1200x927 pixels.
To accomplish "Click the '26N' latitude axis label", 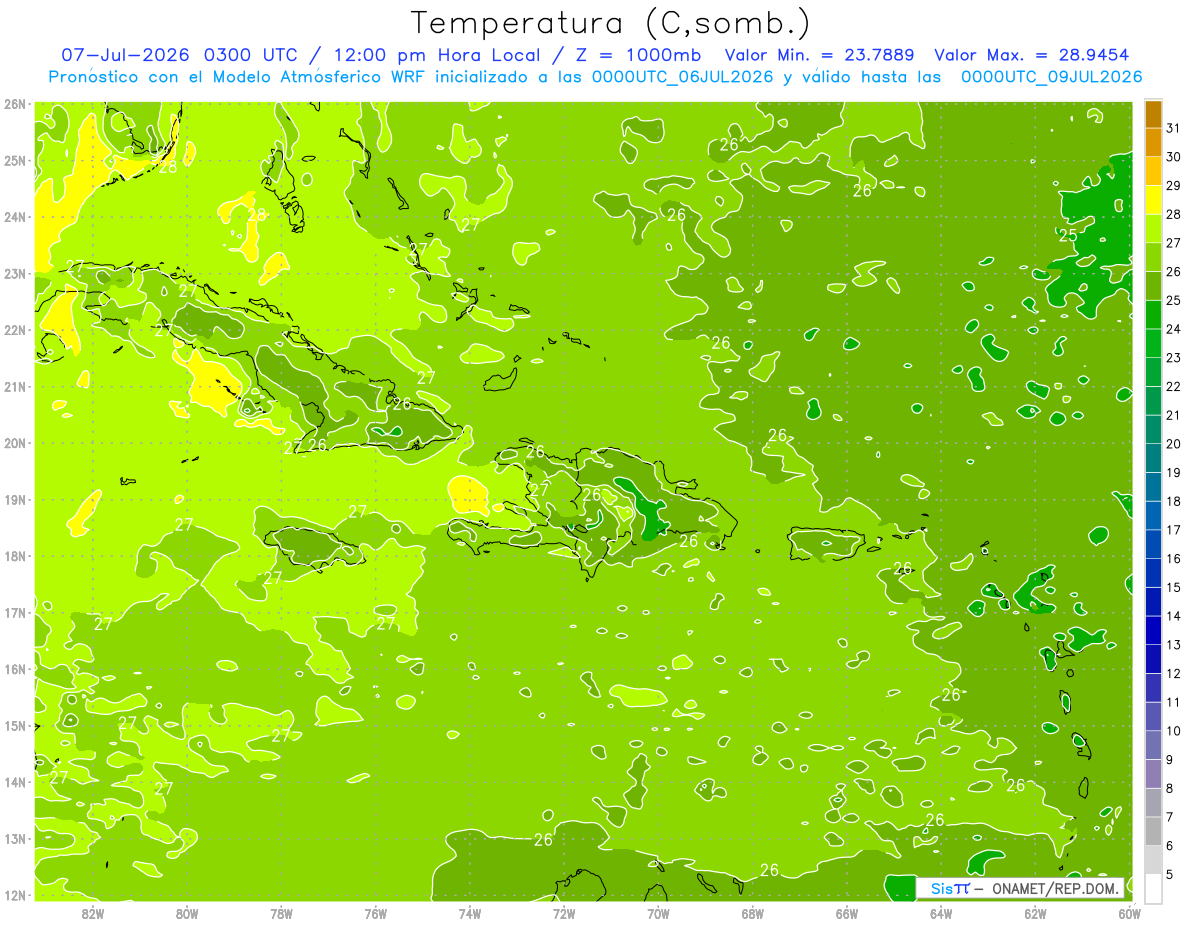I will (x=14, y=104).
